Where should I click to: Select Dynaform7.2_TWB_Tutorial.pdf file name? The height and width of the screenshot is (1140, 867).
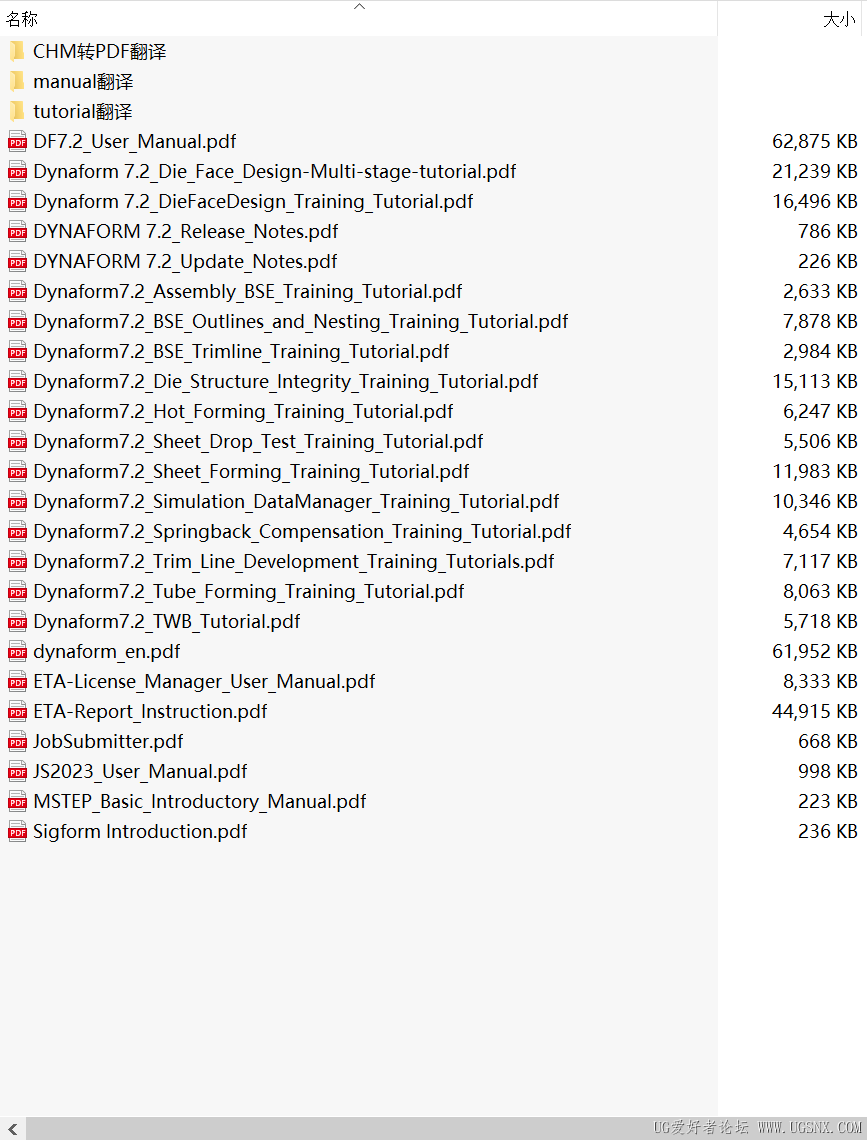click(x=166, y=621)
